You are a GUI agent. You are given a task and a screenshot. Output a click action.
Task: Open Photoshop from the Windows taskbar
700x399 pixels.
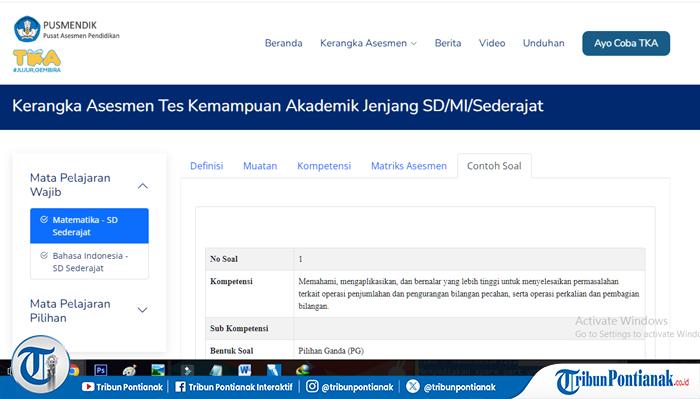(101, 370)
